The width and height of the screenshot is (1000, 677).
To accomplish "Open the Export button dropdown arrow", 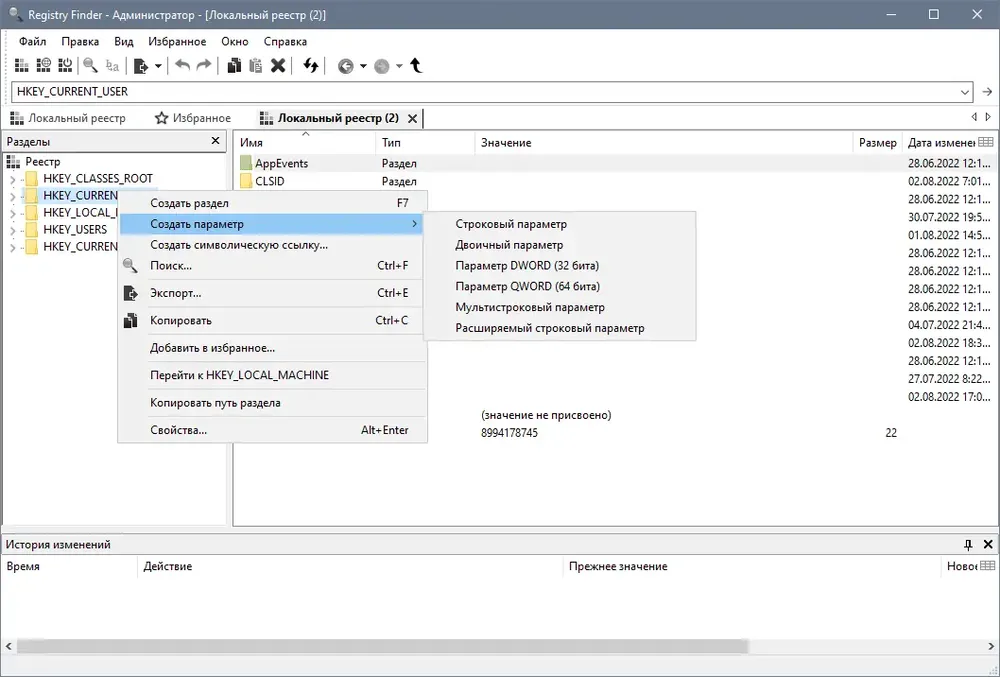I will (x=158, y=66).
